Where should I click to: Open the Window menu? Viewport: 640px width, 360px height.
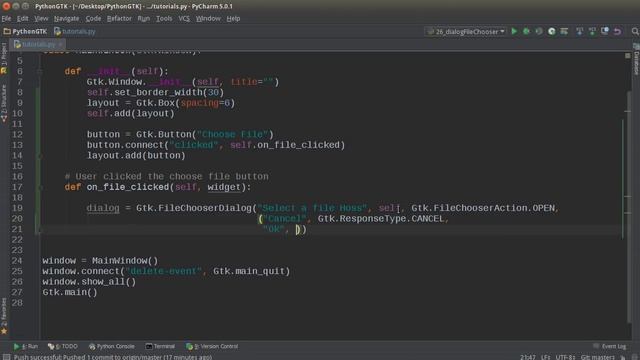click(208, 18)
